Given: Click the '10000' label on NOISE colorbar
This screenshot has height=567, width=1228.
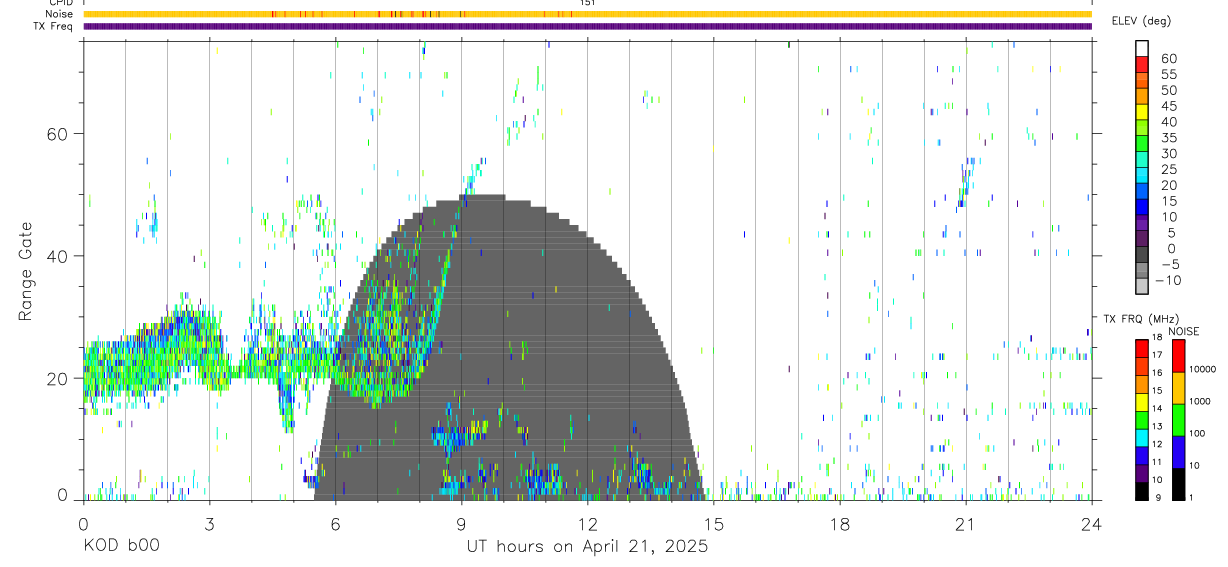Looking at the screenshot, I should point(1202,369).
